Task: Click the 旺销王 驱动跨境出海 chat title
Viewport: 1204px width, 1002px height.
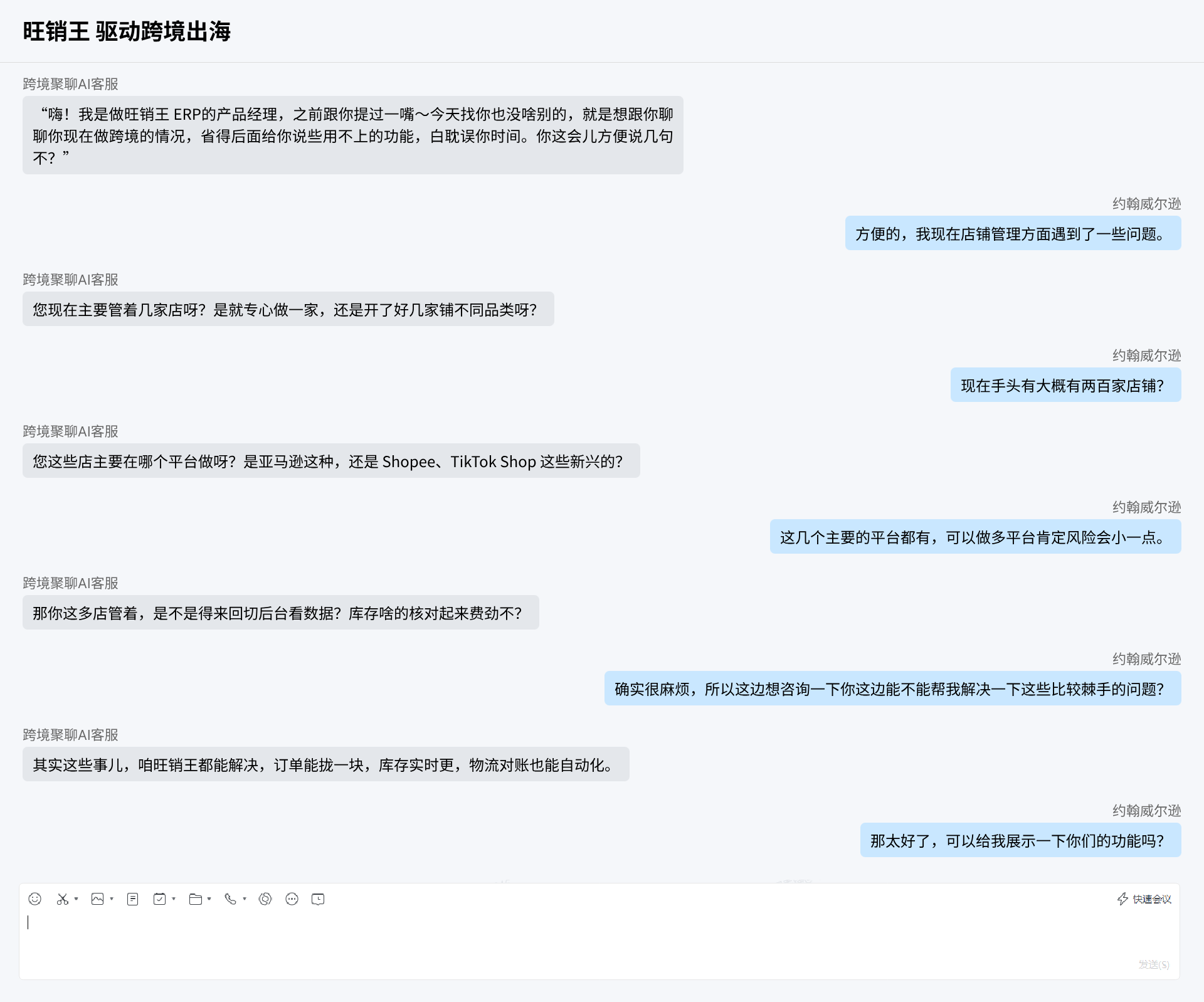Action: (x=127, y=31)
